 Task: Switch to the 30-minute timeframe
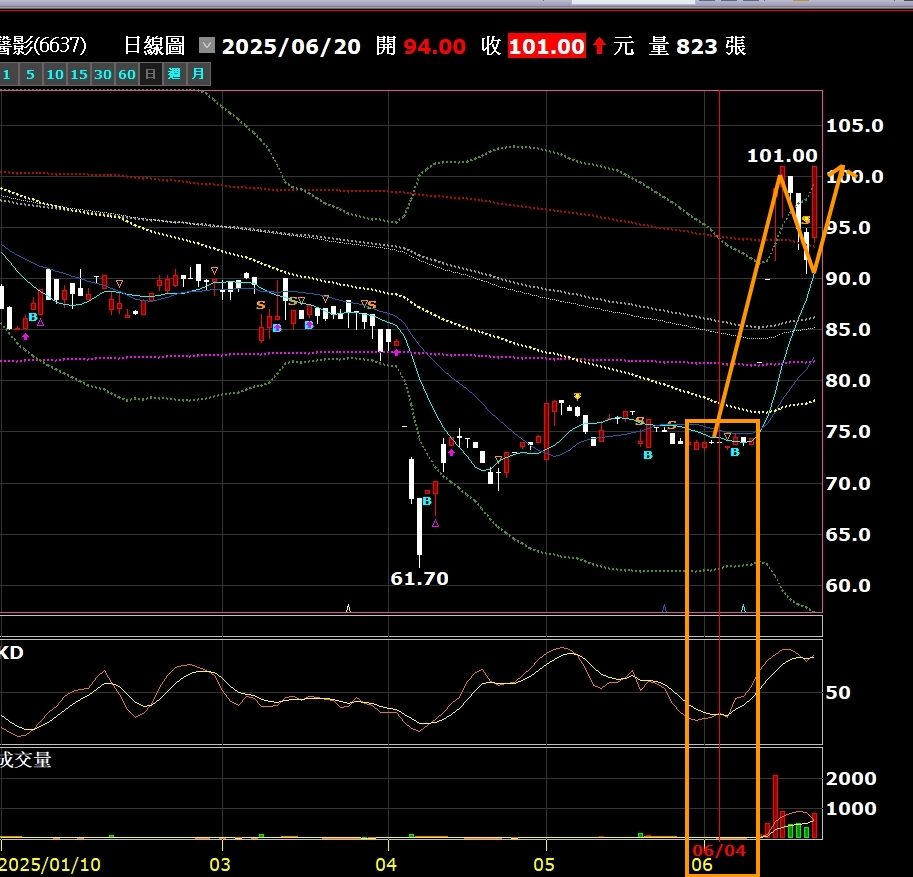pyautogui.click(x=102, y=75)
